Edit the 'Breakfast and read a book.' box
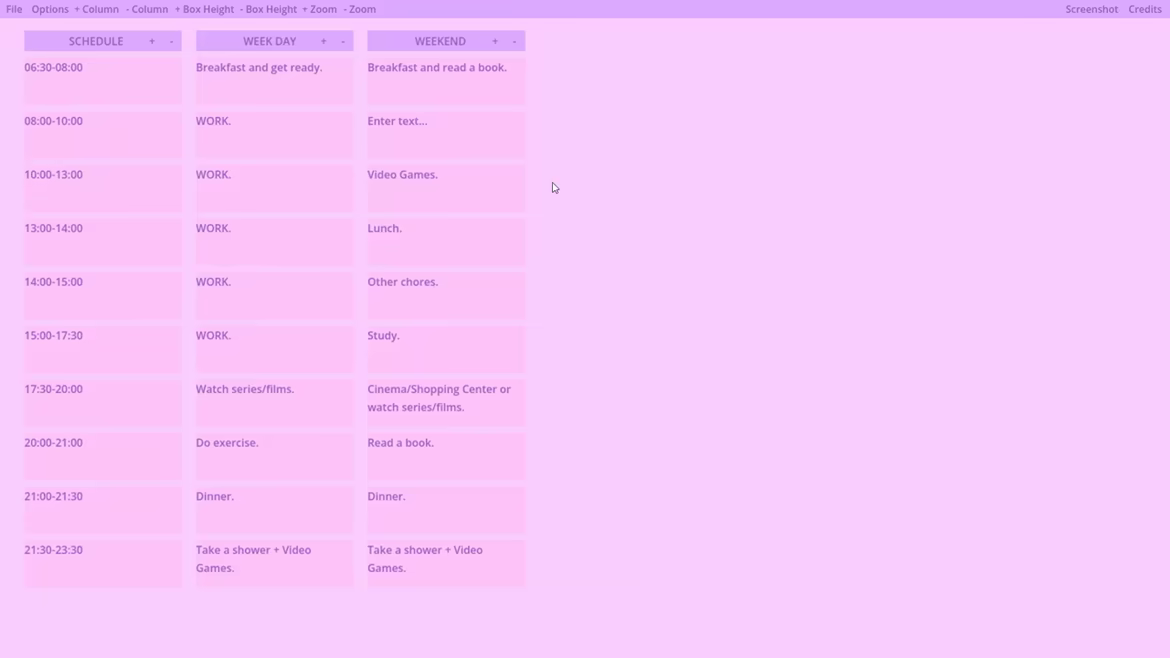This screenshot has height=658, width=1170. (446, 81)
